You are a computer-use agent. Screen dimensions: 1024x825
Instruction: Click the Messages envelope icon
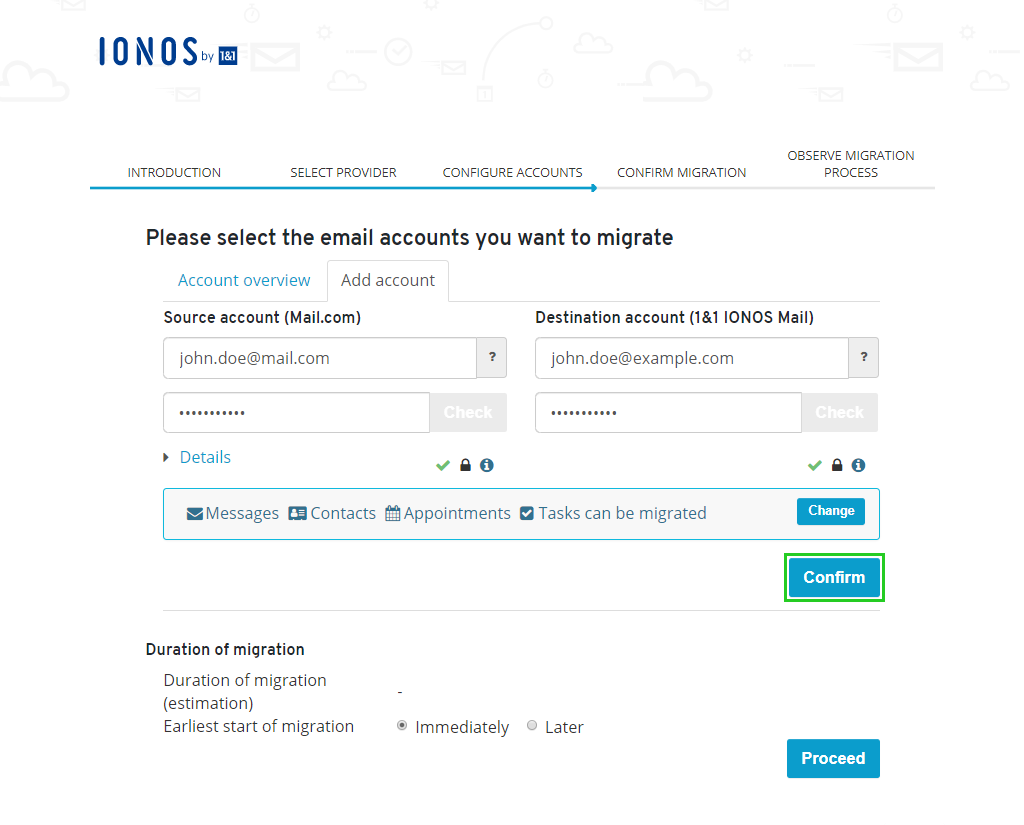195,514
